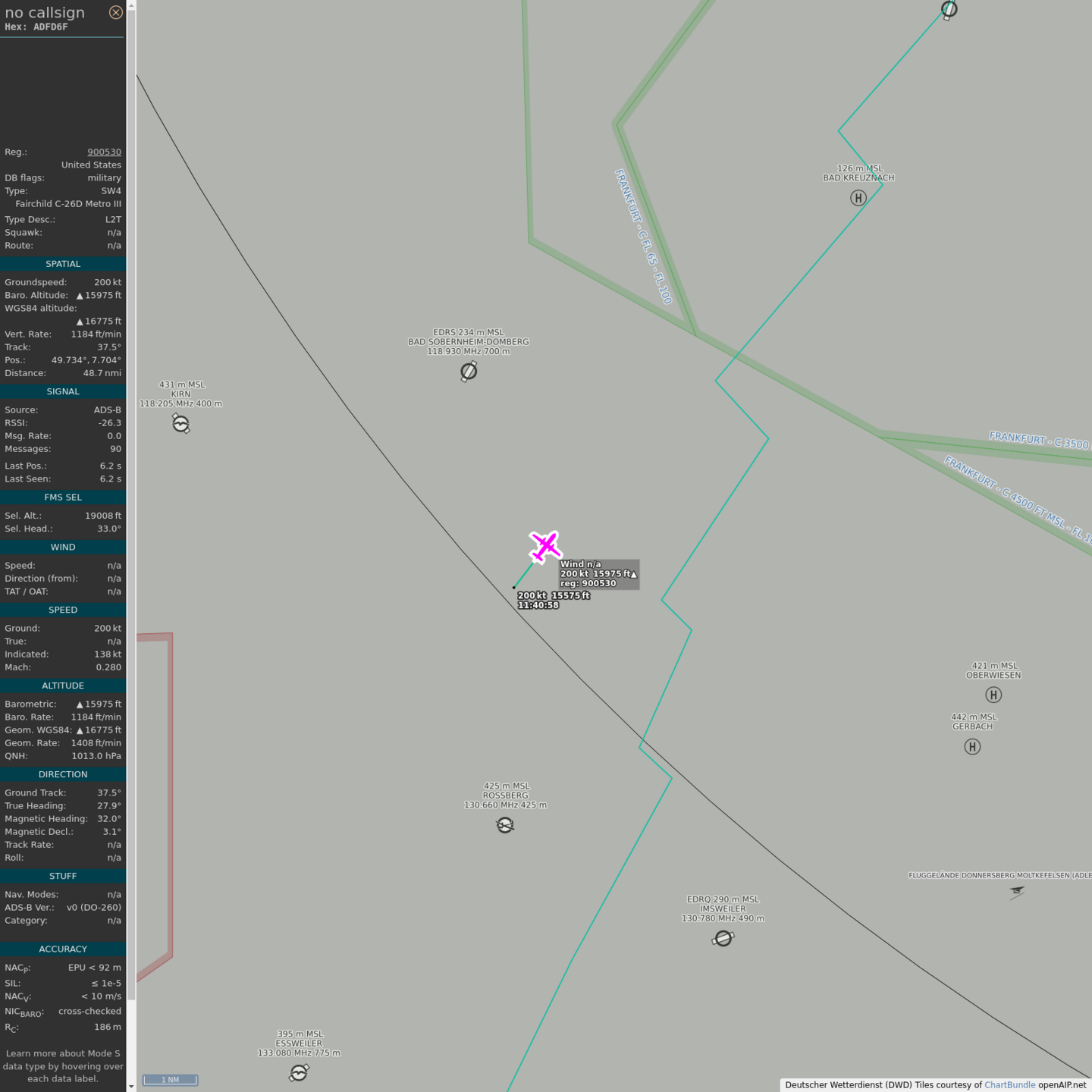This screenshot has height=1092, width=1092.
Task: Close the aircraft info panel
Action: (x=115, y=12)
